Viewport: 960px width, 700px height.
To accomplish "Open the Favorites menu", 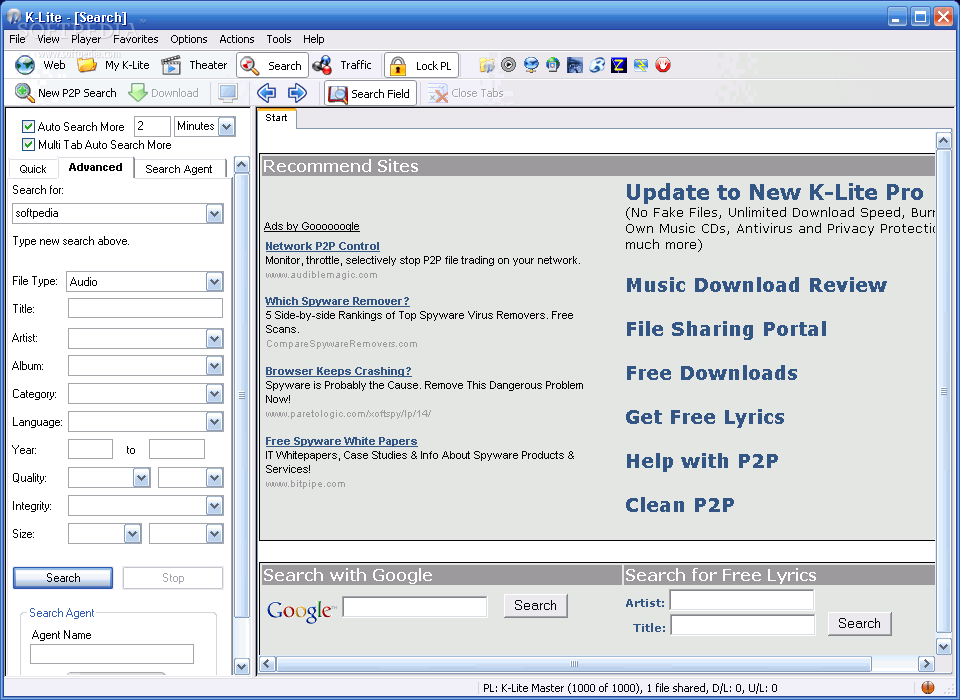I will pyautogui.click(x=136, y=39).
